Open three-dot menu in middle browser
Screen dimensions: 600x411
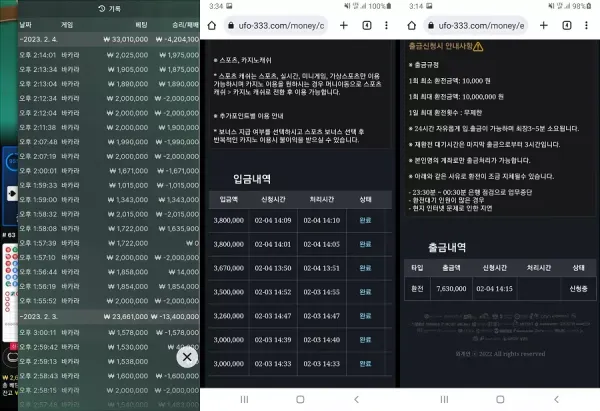[386, 25]
